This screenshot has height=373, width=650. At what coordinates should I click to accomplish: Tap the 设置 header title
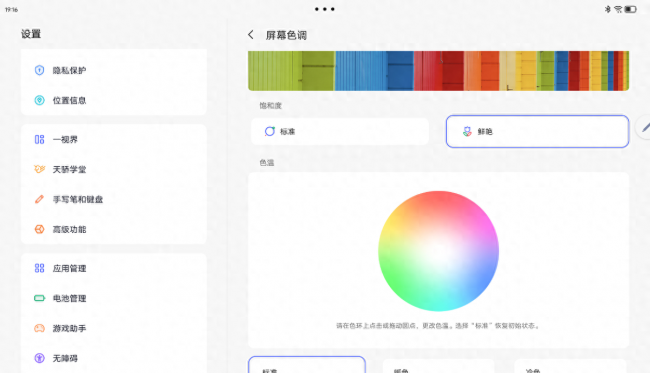point(31,34)
